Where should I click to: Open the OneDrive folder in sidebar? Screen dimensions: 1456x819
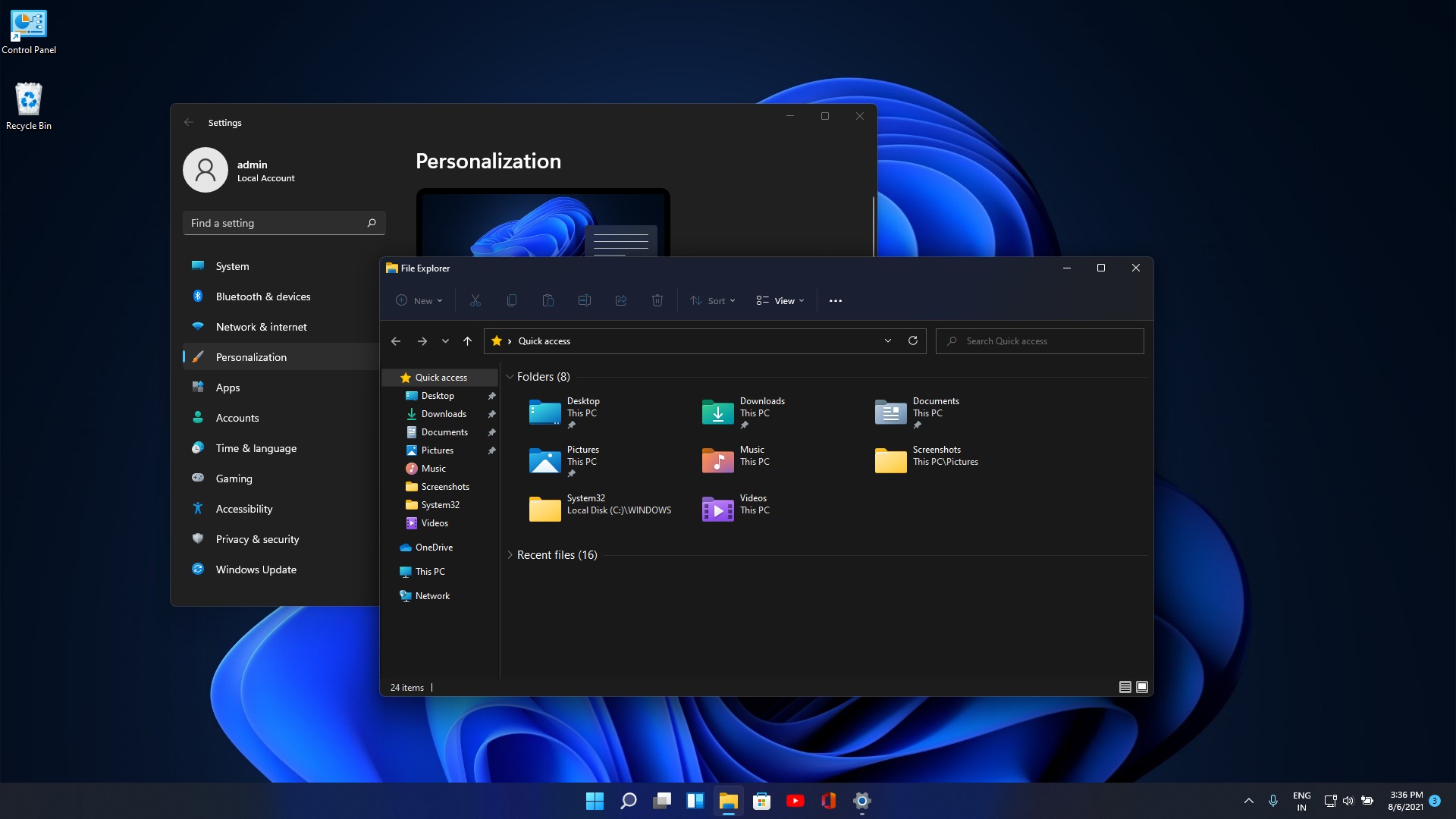point(433,547)
